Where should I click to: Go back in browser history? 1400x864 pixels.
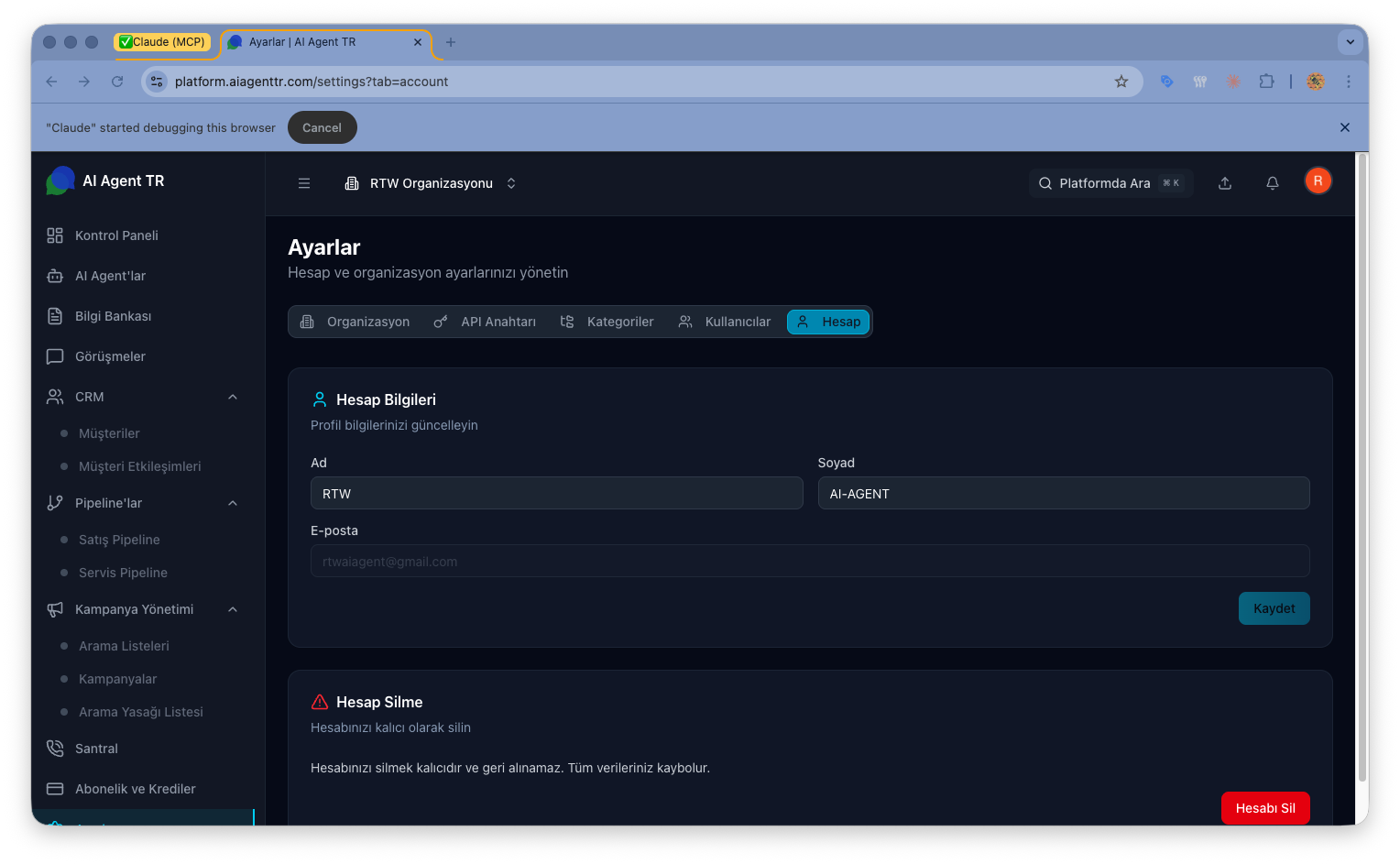[51, 82]
